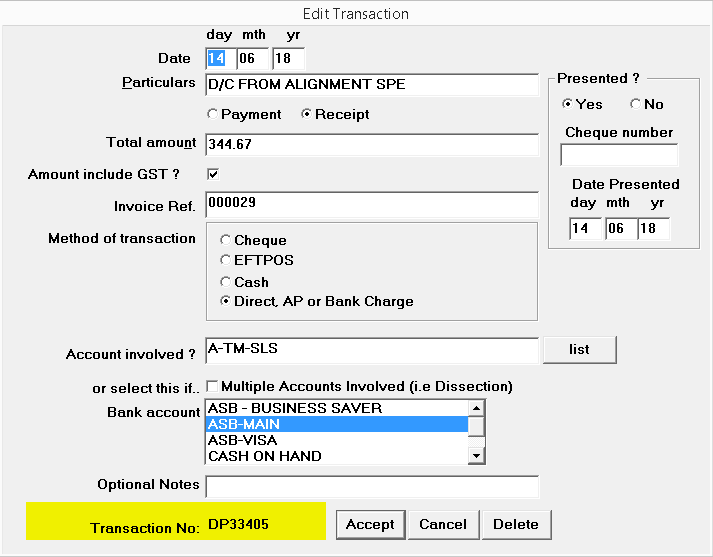Click the transaction number DP33405
Image resolution: width=713 pixels, height=557 pixels.
click(238, 524)
